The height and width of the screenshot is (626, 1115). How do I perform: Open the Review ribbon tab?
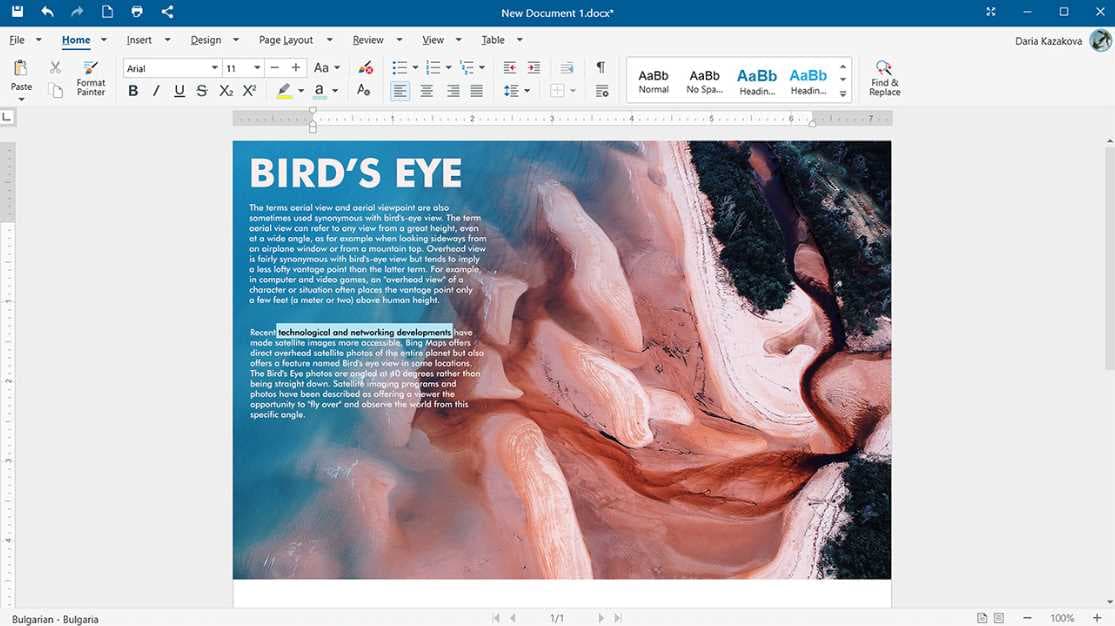368,40
